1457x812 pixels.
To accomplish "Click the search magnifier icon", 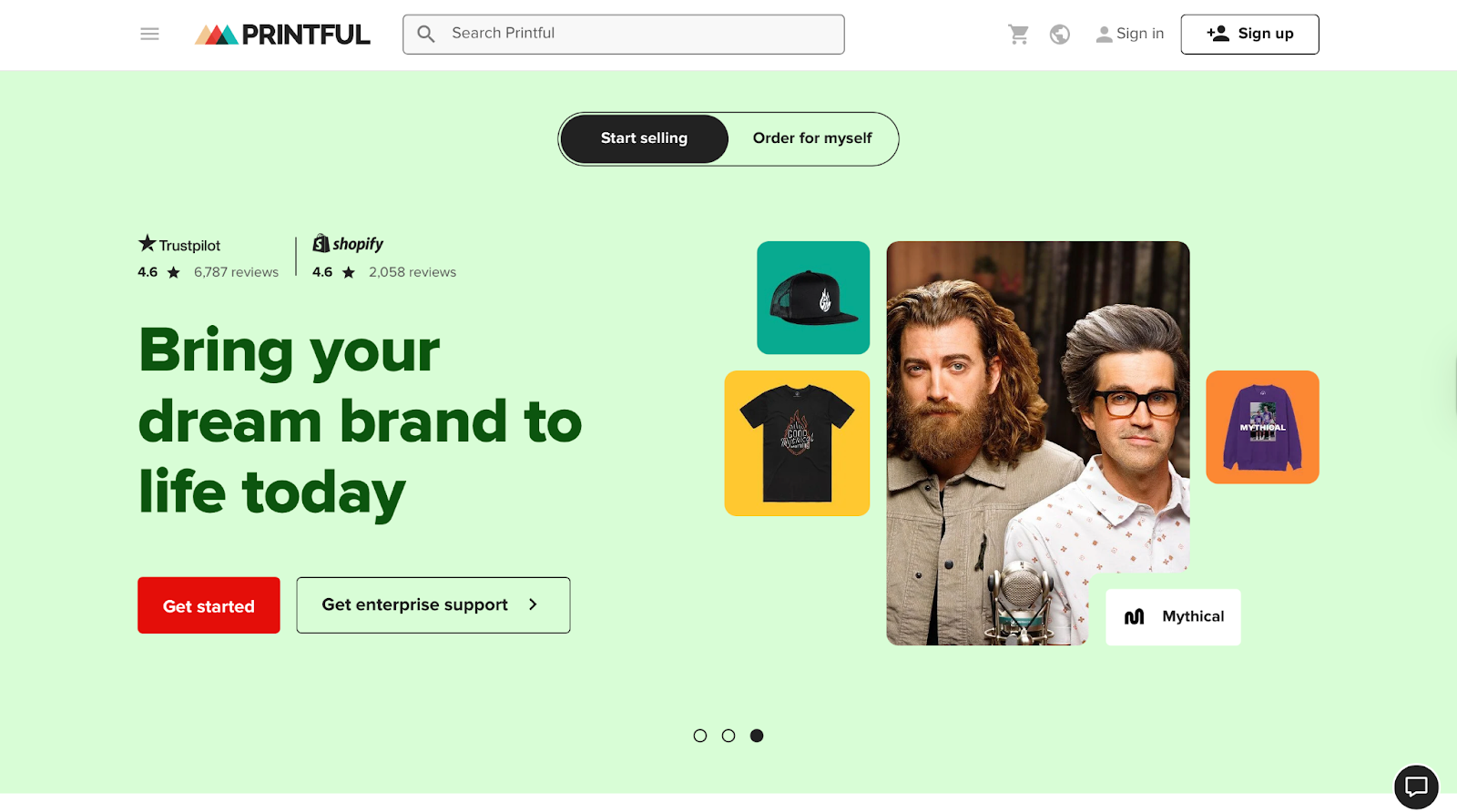I will [426, 34].
